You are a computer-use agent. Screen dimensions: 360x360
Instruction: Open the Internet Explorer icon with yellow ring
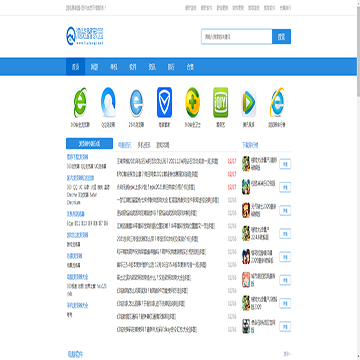point(277,102)
